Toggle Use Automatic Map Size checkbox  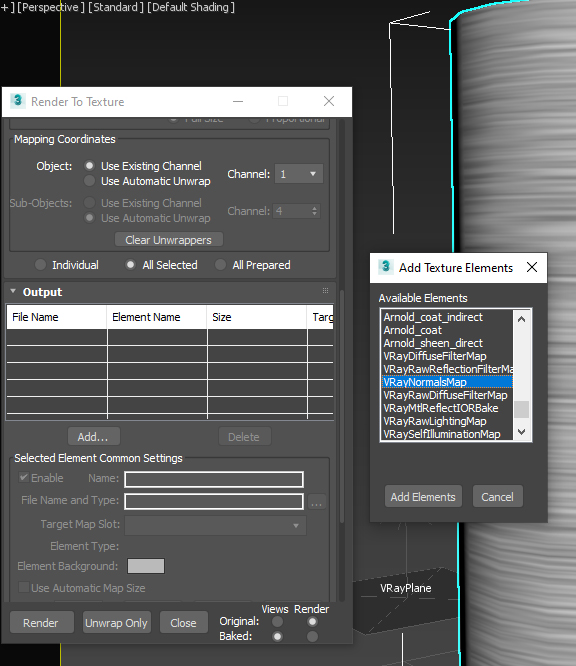click(24, 587)
